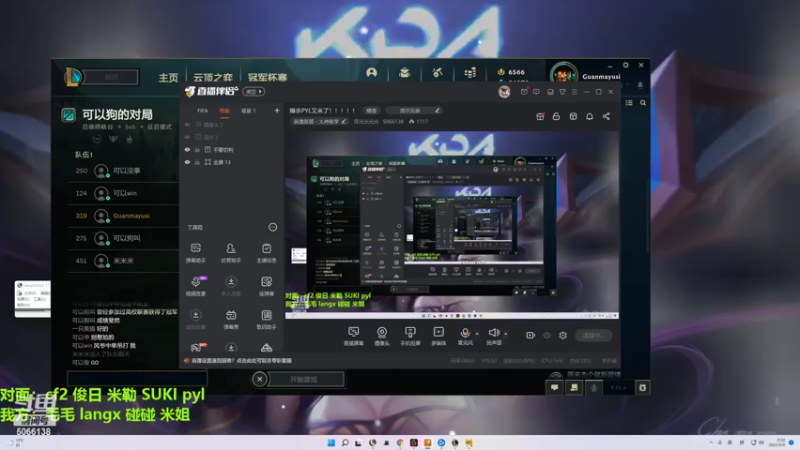Screen dimensions: 800x450
Task: Click the 开始游戏 start game button
Action: (304, 379)
